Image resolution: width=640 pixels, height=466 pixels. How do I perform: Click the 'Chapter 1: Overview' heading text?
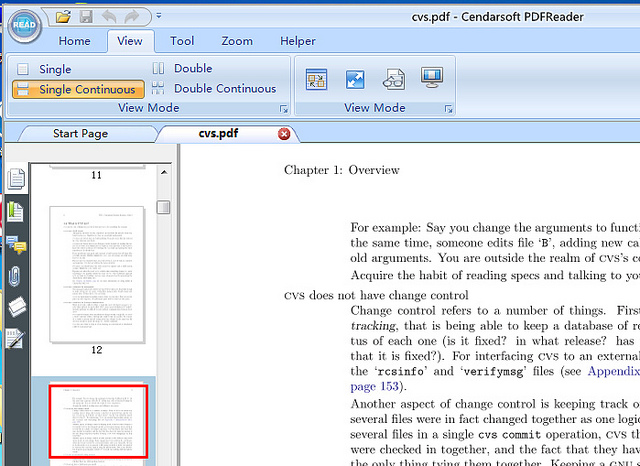point(342,170)
